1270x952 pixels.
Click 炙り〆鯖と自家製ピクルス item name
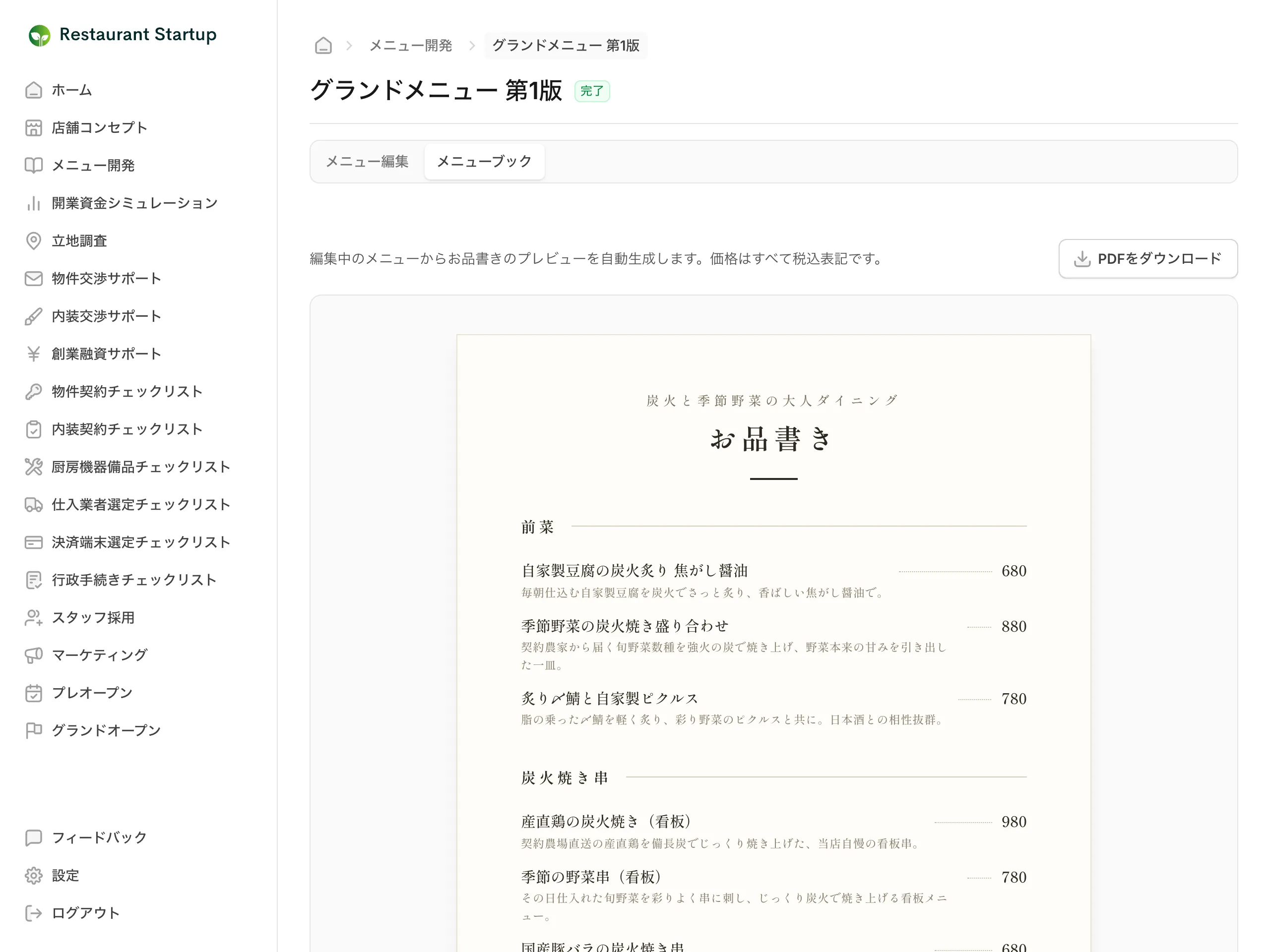610,699
